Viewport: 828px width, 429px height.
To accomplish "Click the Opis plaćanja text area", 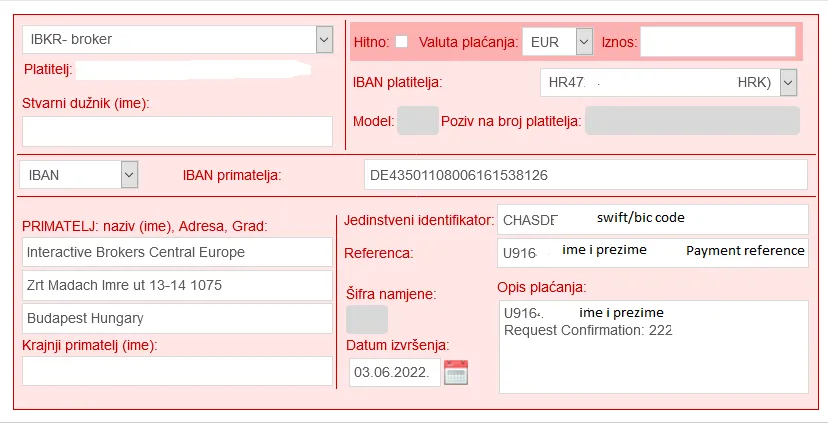I will click(x=653, y=347).
